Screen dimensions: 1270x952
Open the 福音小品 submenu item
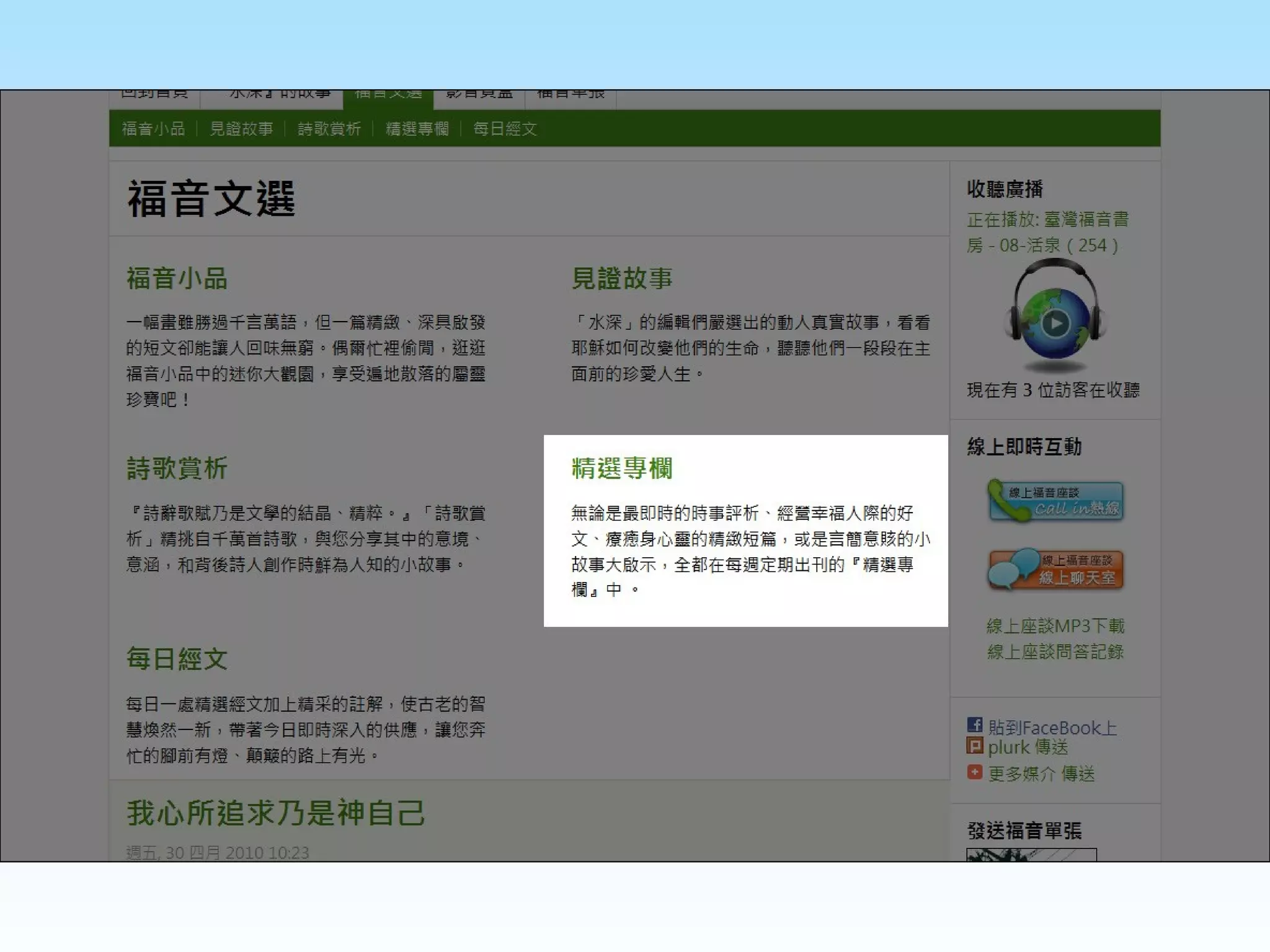(153, 128)
